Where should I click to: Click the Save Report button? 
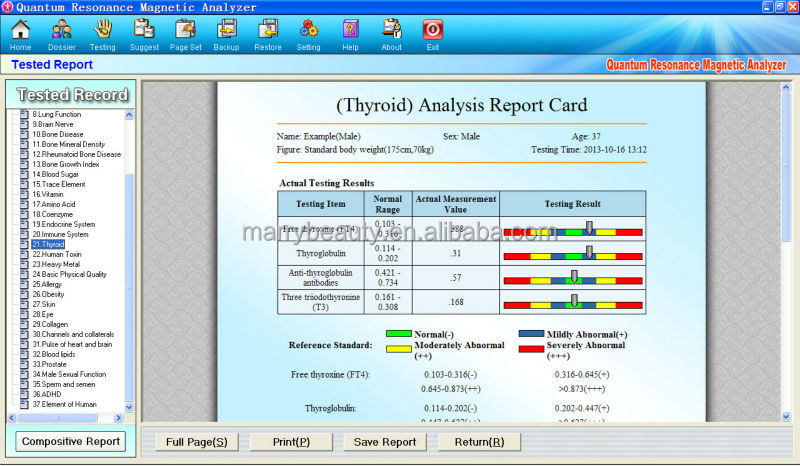click(385, 442)
